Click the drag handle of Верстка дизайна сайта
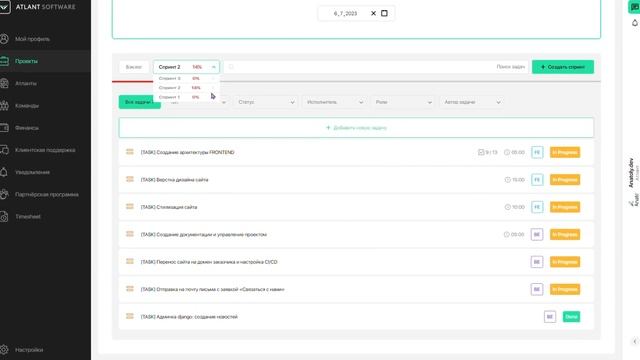640x360 pixels. click(130, 179)
